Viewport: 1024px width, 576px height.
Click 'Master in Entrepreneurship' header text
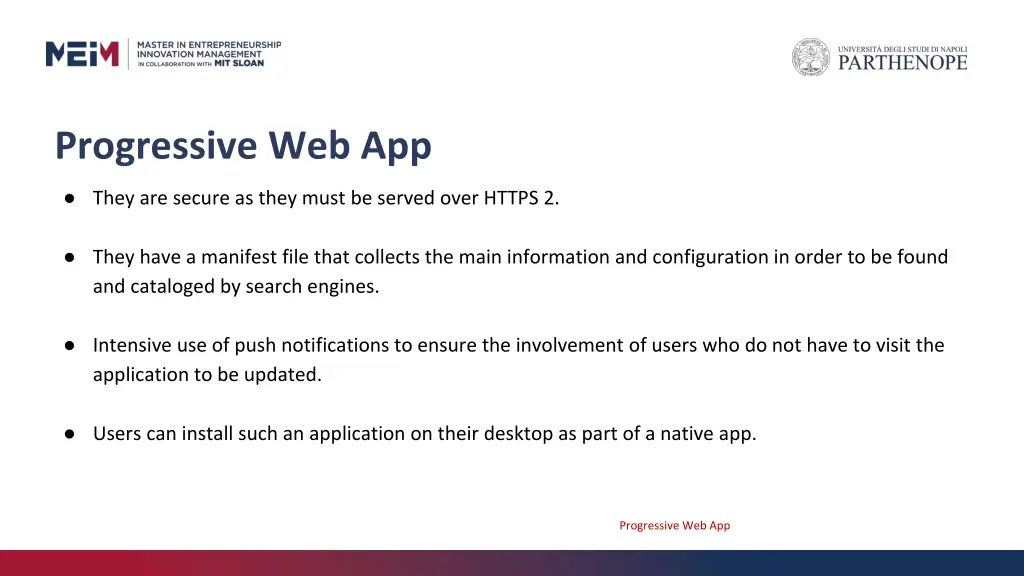pyautogui.click(x=209, y=45)
